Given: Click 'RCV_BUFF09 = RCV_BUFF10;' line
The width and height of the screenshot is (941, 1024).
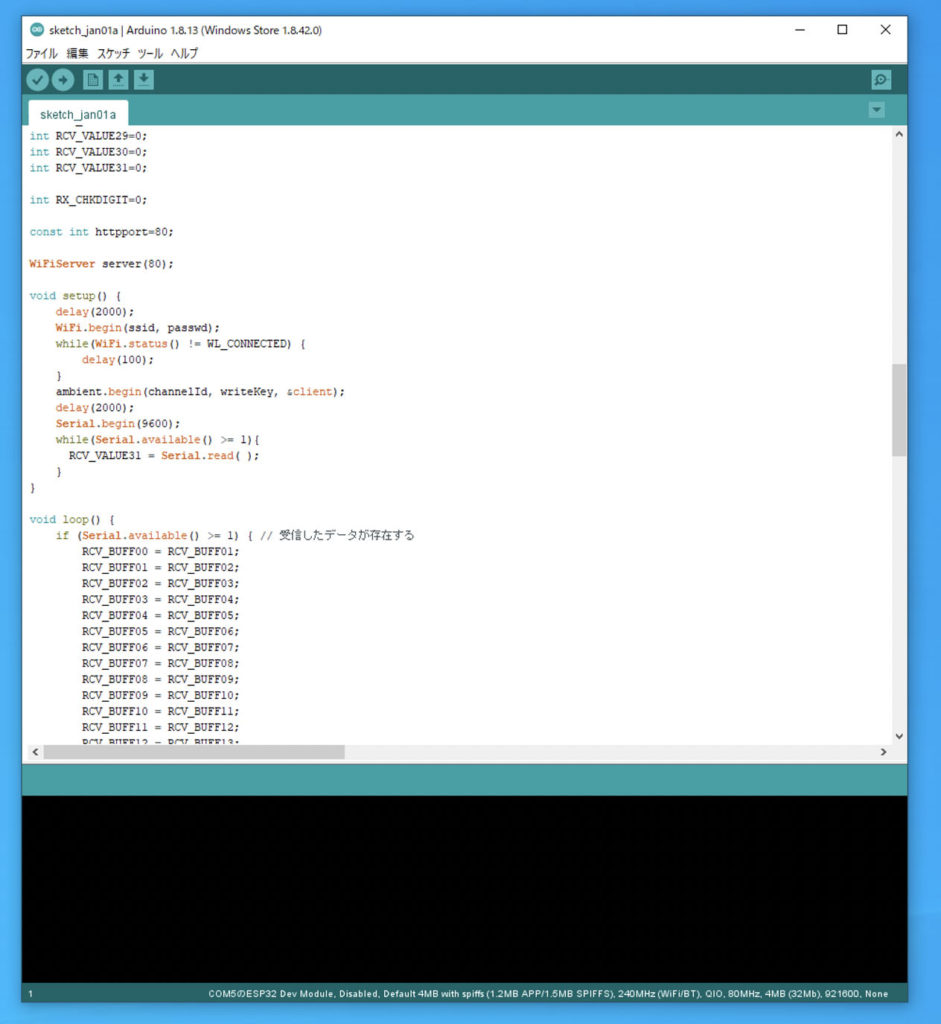Looking at the screenshot, I should pos(161,696).
